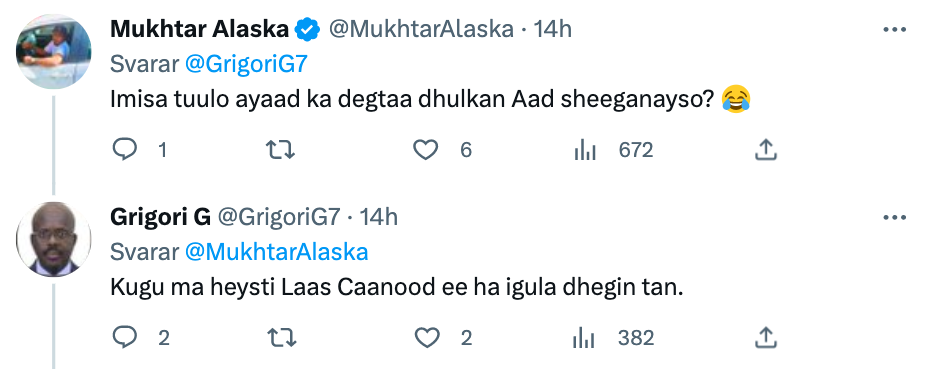Click the Grigori G display name
Image resolution: width=928 pixels, height=369 pixels.
[x=160, y=217]
